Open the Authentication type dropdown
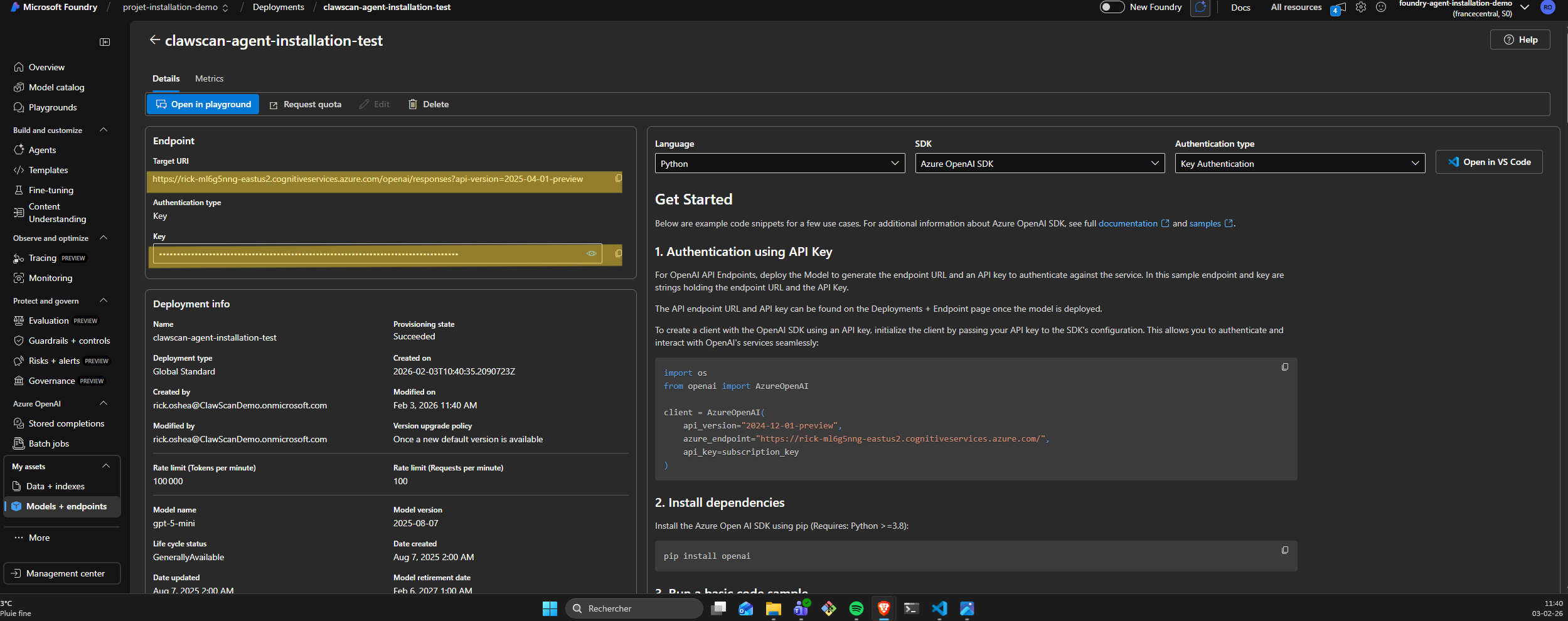 pyautogui.click(x=1299, y=163)
